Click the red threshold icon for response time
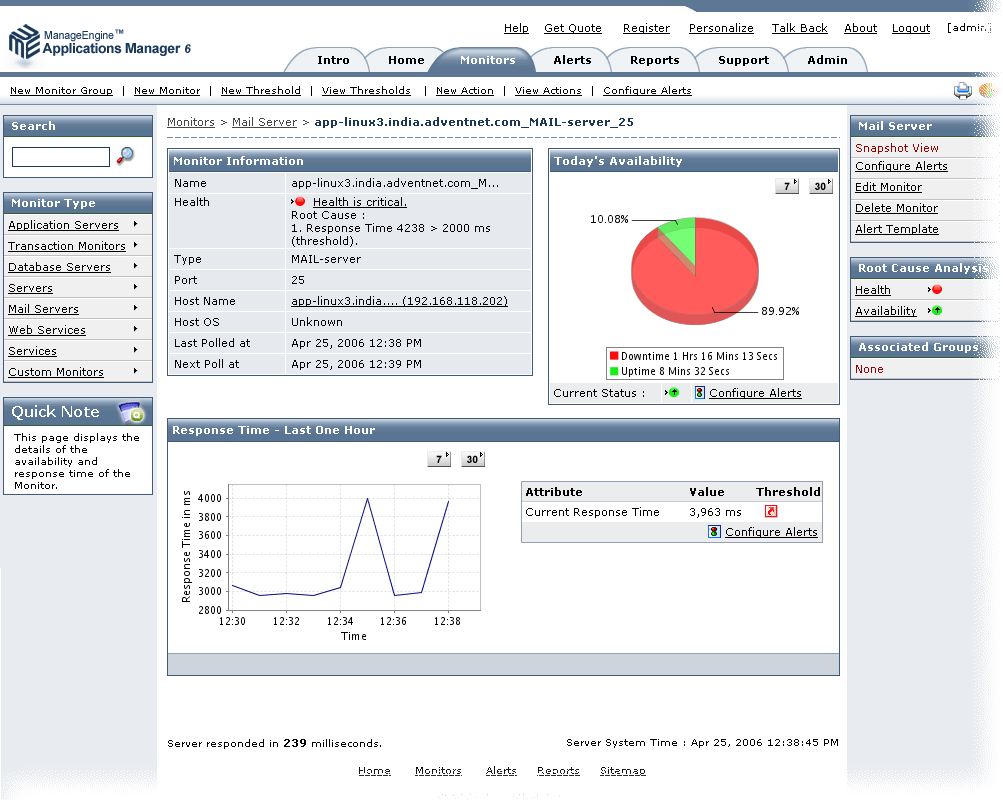 pos(771,511)
